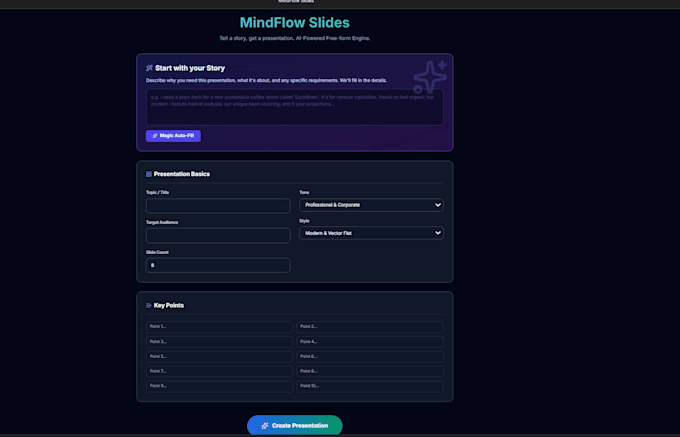Image resolution: width=680 pixels, height=437 pixels.
Task: Click the Slide Count field
Action: (x=218, y=265)
